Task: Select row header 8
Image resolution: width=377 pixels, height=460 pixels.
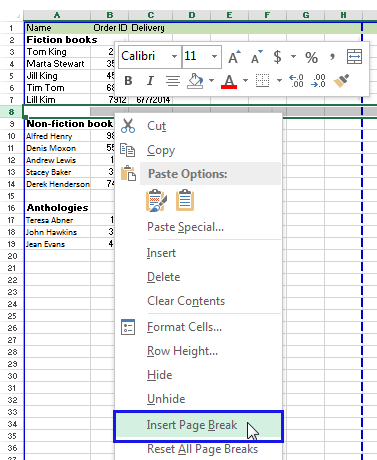Action: [12, 112]
